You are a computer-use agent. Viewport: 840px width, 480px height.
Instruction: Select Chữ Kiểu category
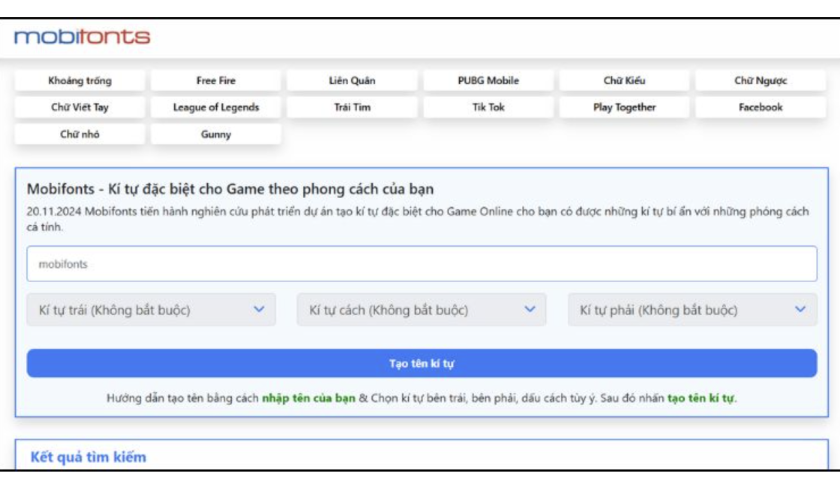[x=624, y=81]
